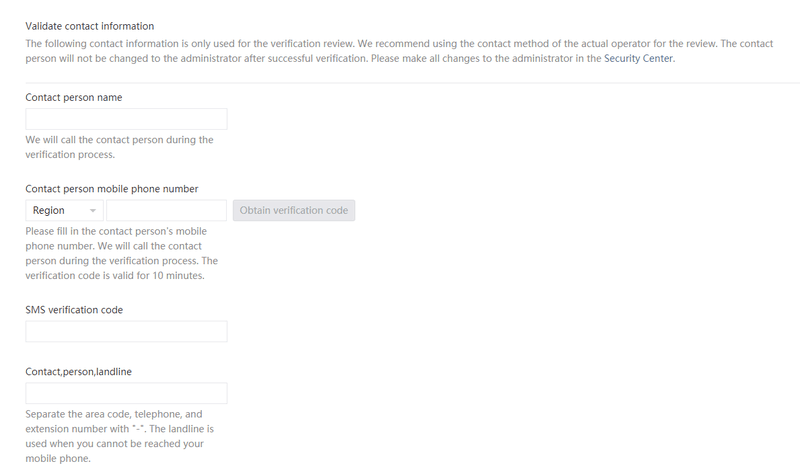The height and width of the screenshot is (474, 800).
Task: Focus the mobile phone number text box
Action: [166, 210]
